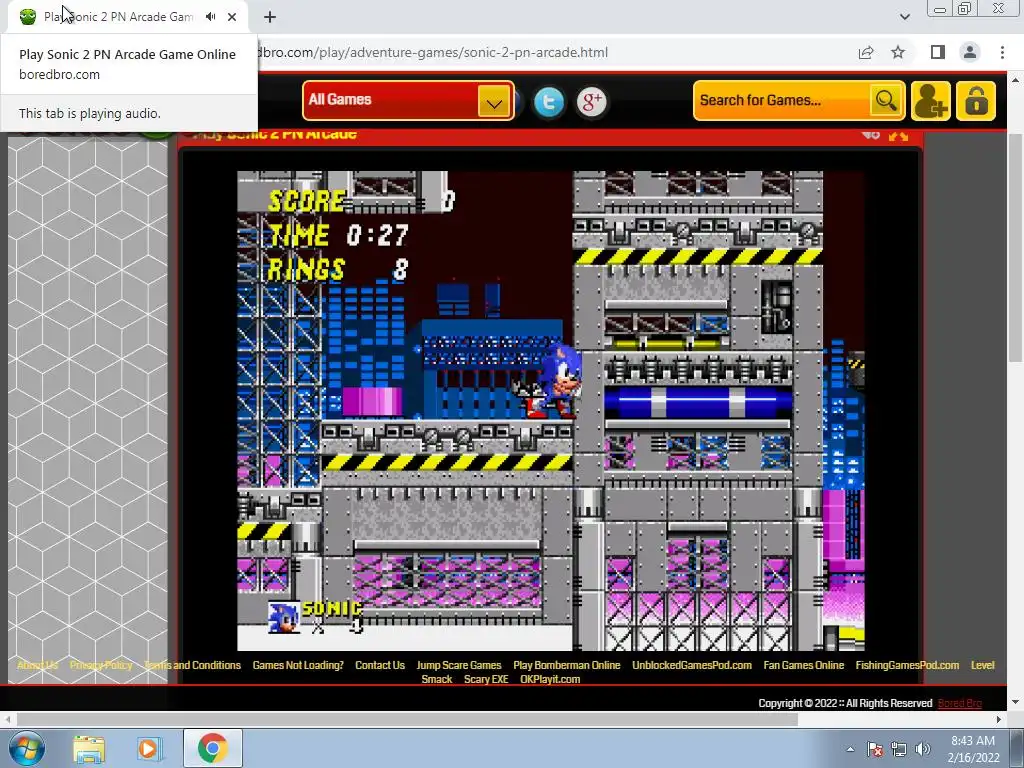Open the Action Center flag icon
This screenshot has width=1024, height=768.
click(875, 749)
